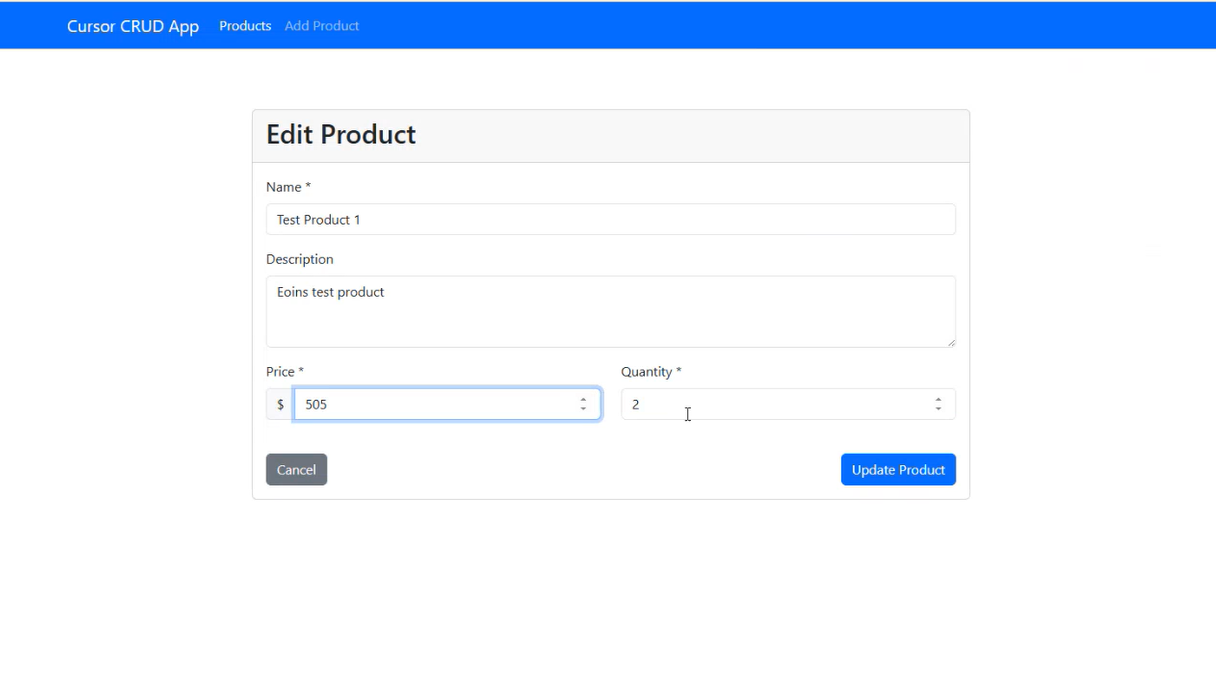Click the Cursor CRUD App brand link
This screenshot has width=1216, height=690.
coord(132,26)
